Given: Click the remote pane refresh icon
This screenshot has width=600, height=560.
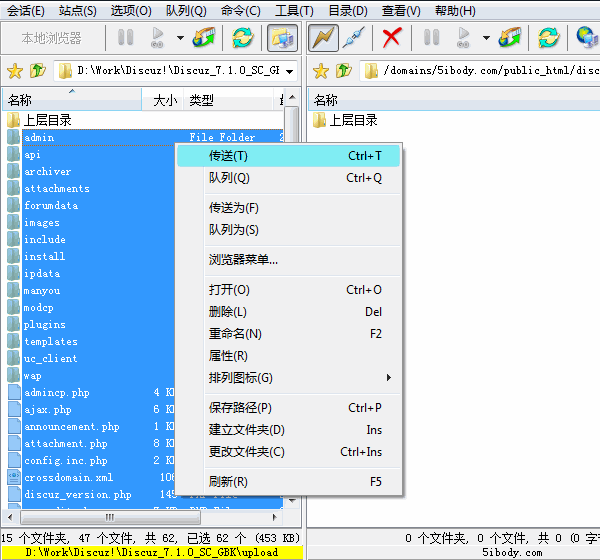Looking at the screenshot, I should (548, 39).
